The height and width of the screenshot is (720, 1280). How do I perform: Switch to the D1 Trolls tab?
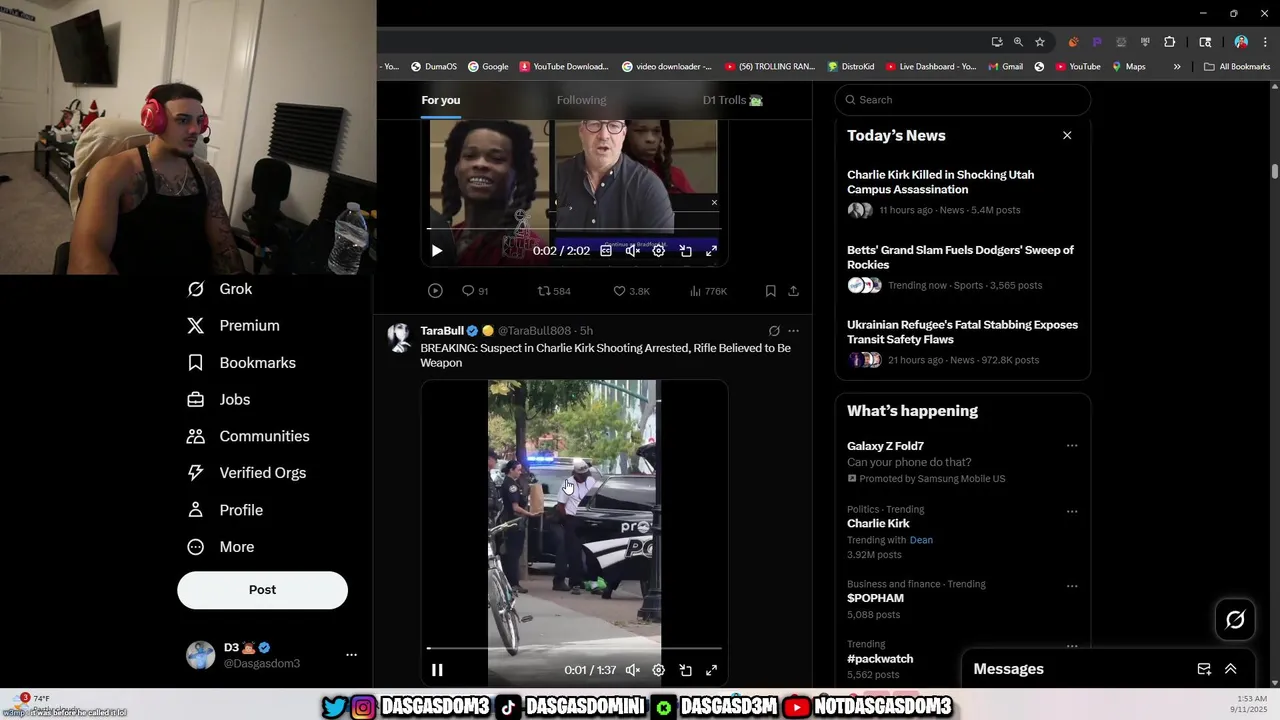(733, 100)
